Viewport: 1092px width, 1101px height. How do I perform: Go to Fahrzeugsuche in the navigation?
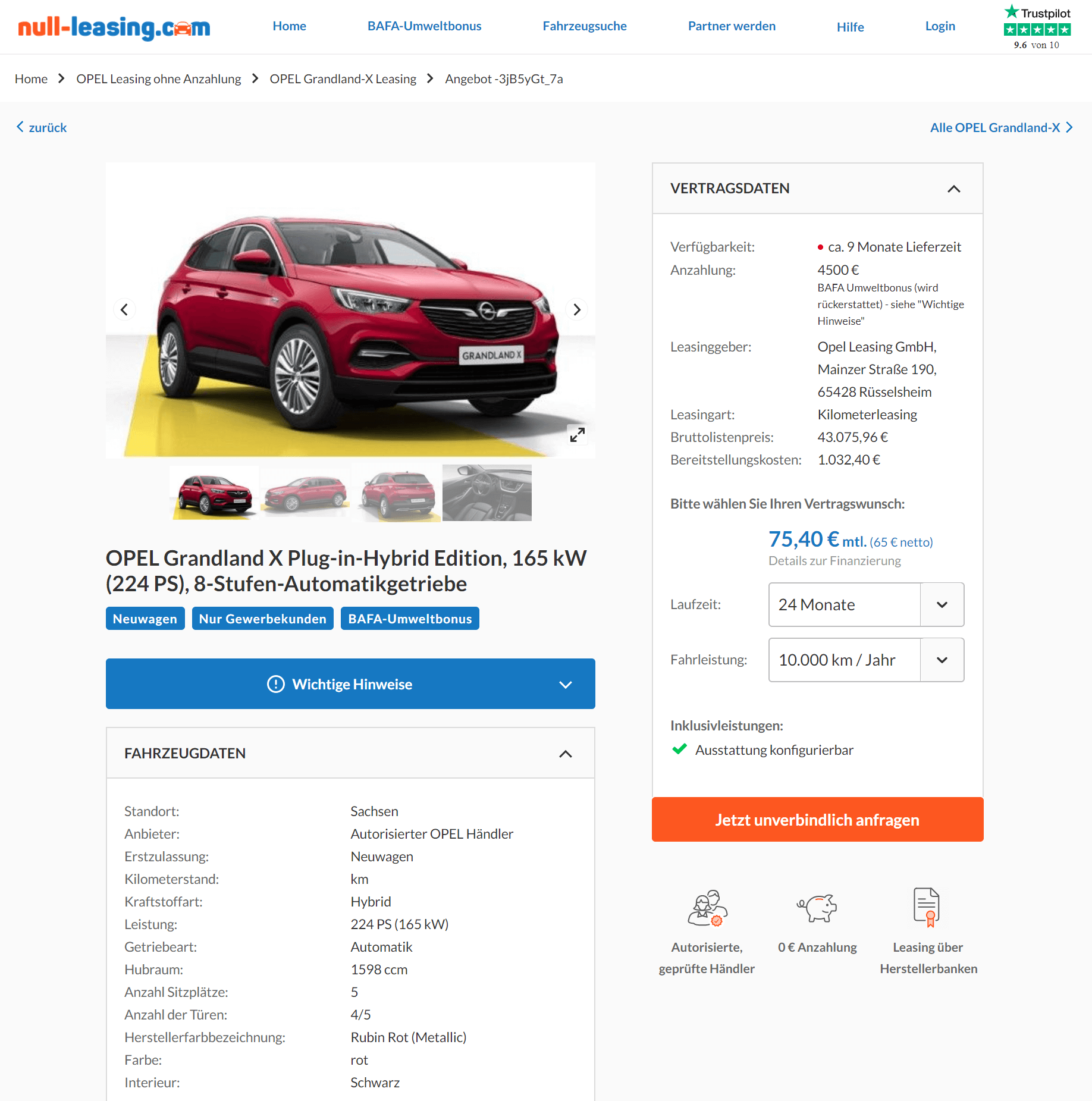pyautogui.click(x=584, y=26)
